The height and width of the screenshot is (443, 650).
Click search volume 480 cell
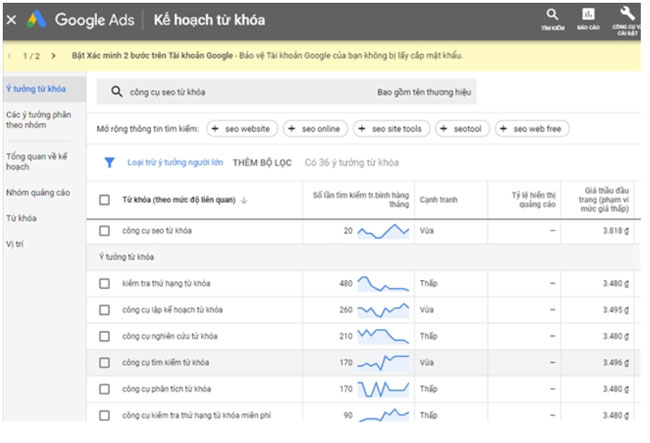pyautogui.click(x=346, y=283)
